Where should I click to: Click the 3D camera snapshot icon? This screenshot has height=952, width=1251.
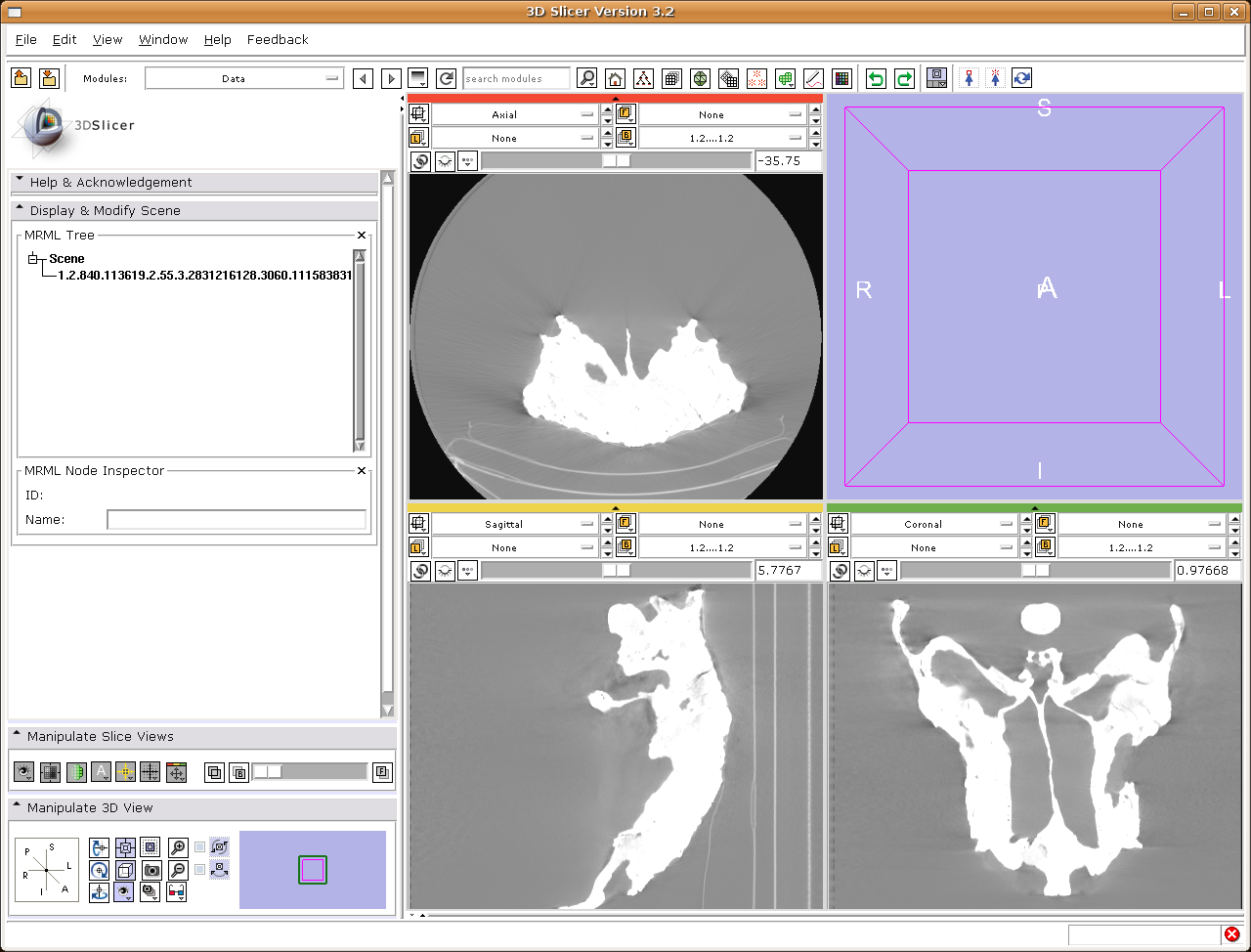coord(151,870)
